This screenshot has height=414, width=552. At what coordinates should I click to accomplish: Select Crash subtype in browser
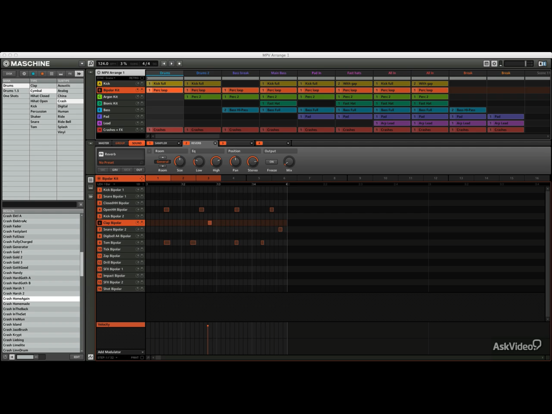[70, 101]
